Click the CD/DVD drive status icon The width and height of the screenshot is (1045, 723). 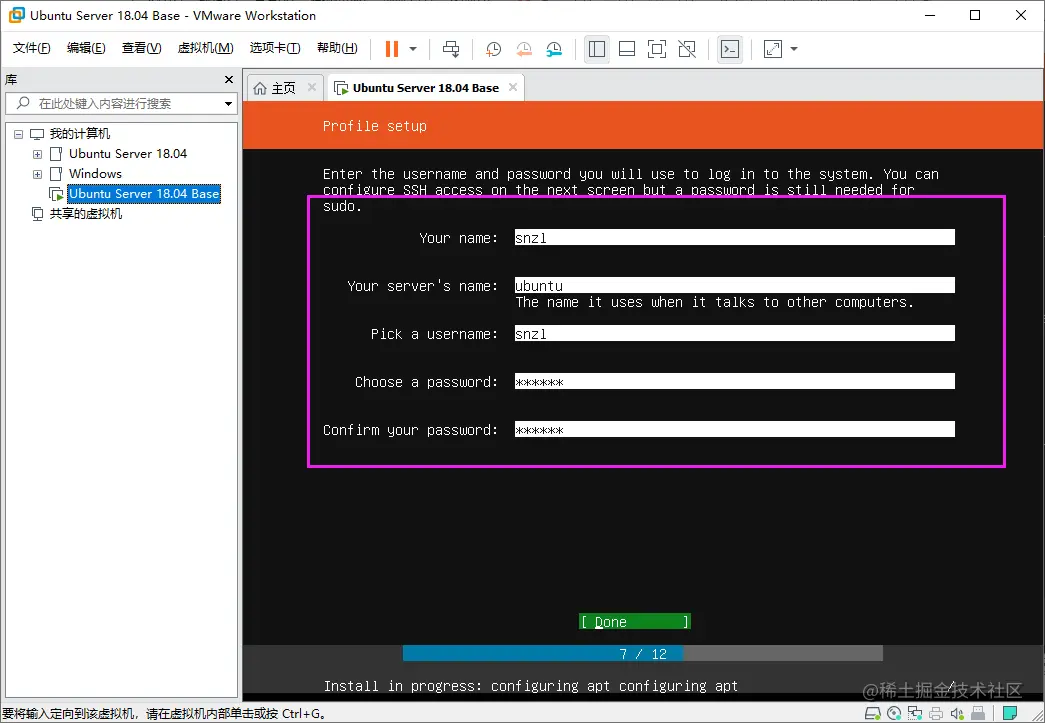click(894, 714)
